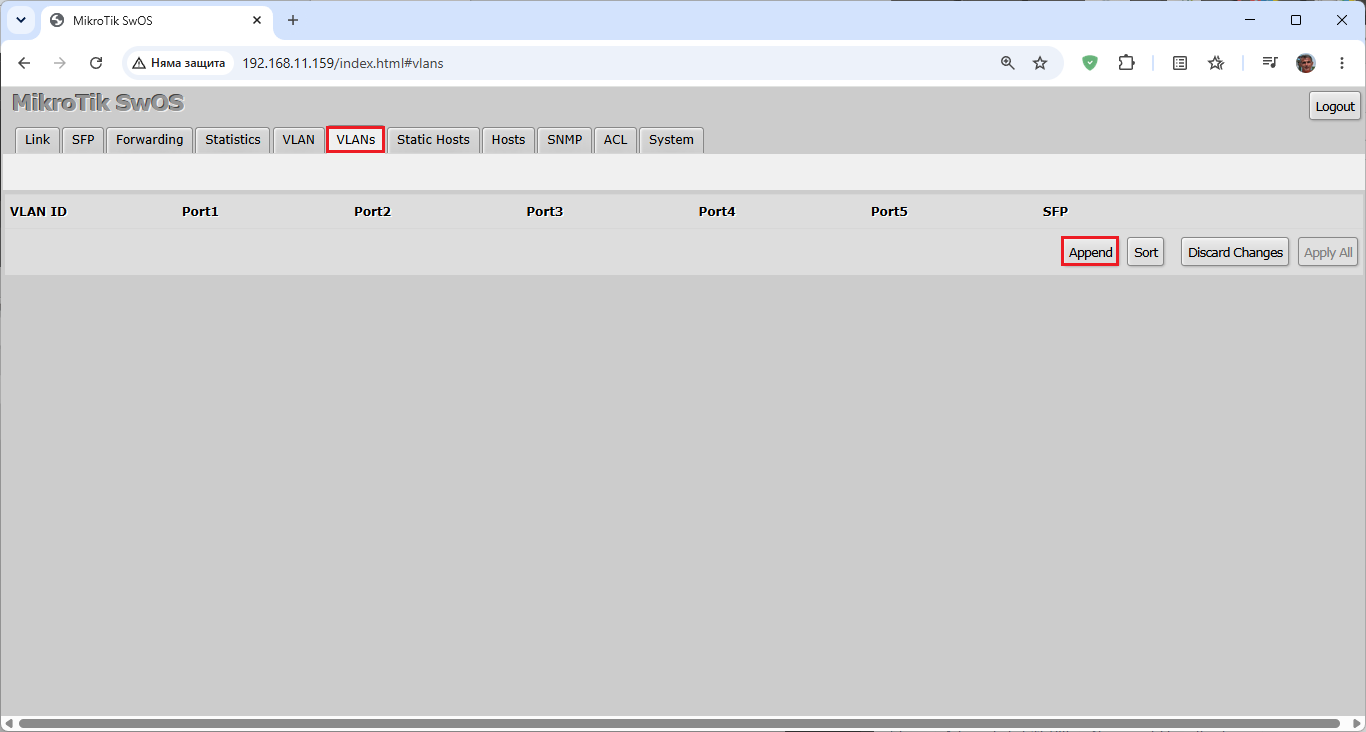The height and width of the screenshot is (732, 1366).
Task: Open the Static Hosts tab
Action: (x=433, y=140)
